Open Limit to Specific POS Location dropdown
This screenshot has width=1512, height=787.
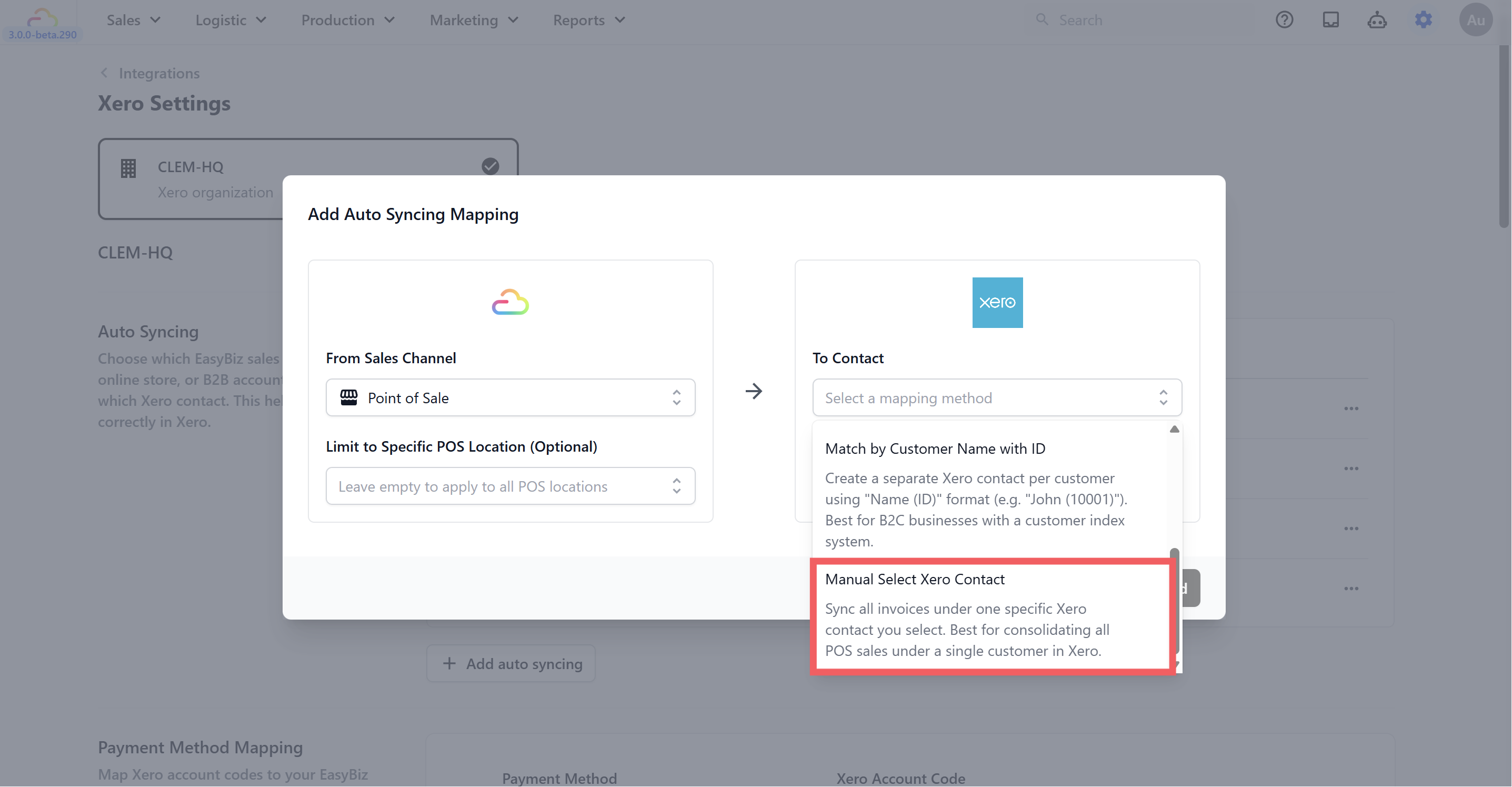(x=510, y=486)
